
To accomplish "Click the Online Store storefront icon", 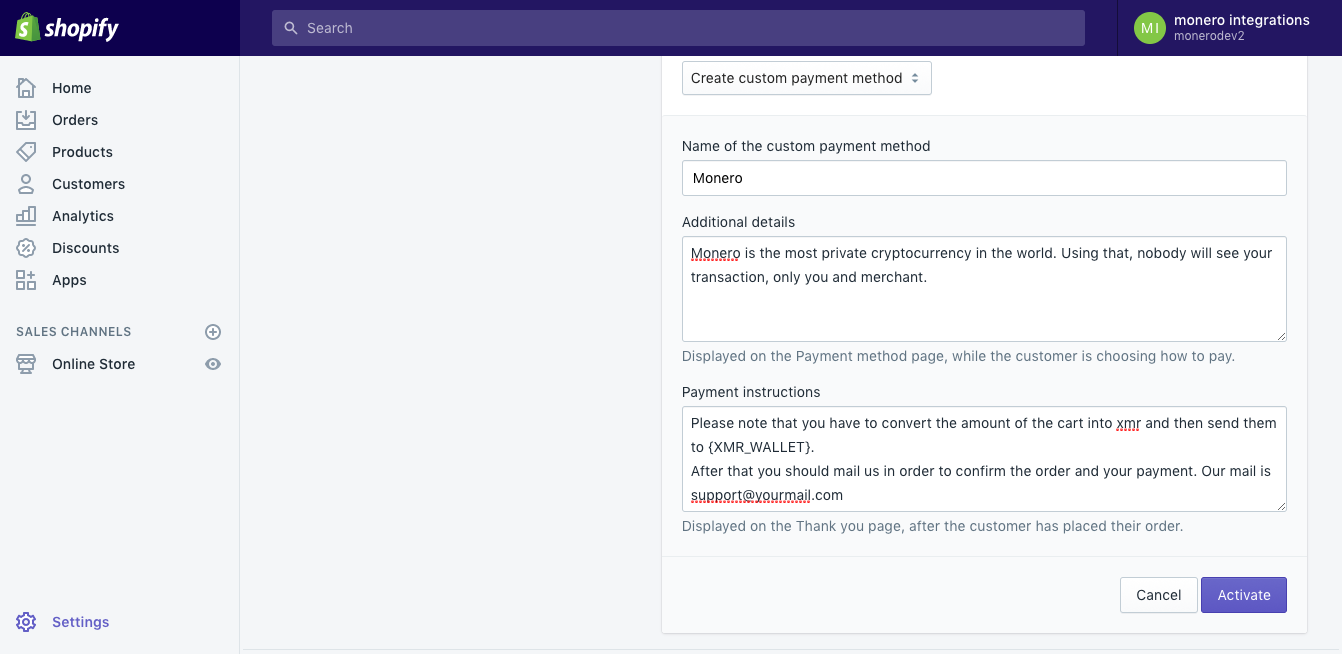I will (26, 364).
